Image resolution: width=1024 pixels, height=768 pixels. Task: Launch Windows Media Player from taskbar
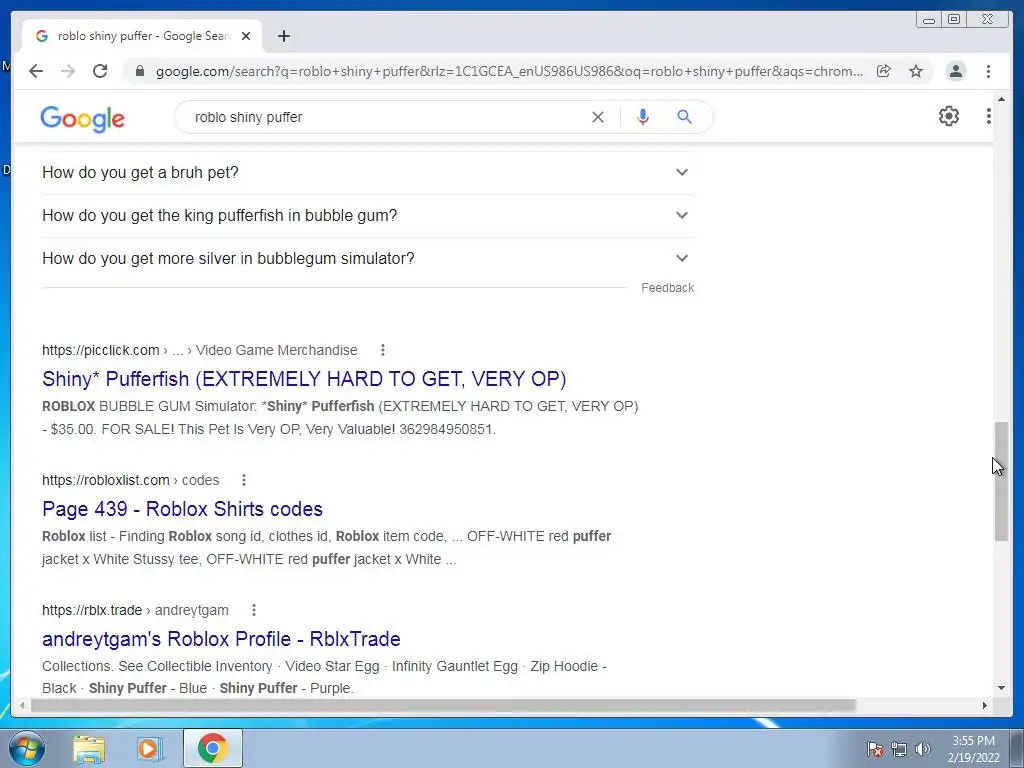point(150,748)
